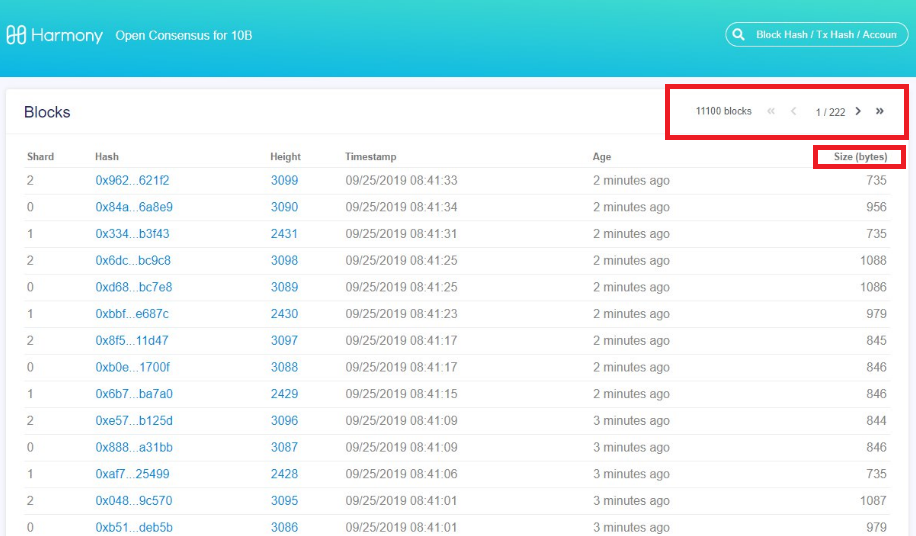
Task: Open block hash 0xaf7...25499
Action: pos(132,474)
